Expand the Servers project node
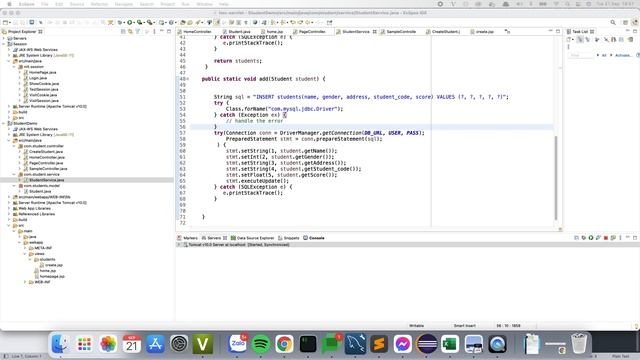 (4, 38)
